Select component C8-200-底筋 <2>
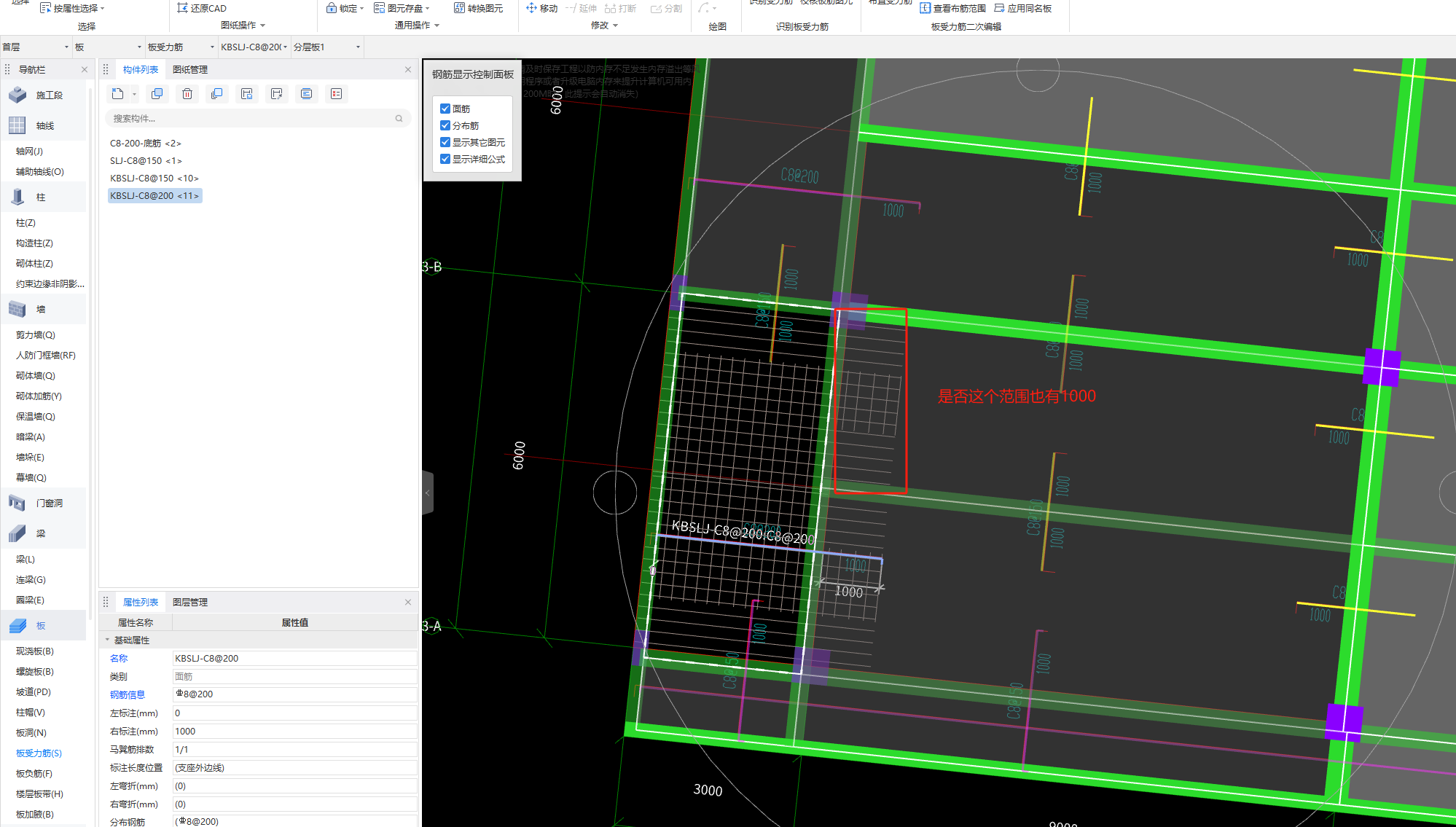Image resolution: width=1456 pixels, height=827 pixels. (146, 143)
